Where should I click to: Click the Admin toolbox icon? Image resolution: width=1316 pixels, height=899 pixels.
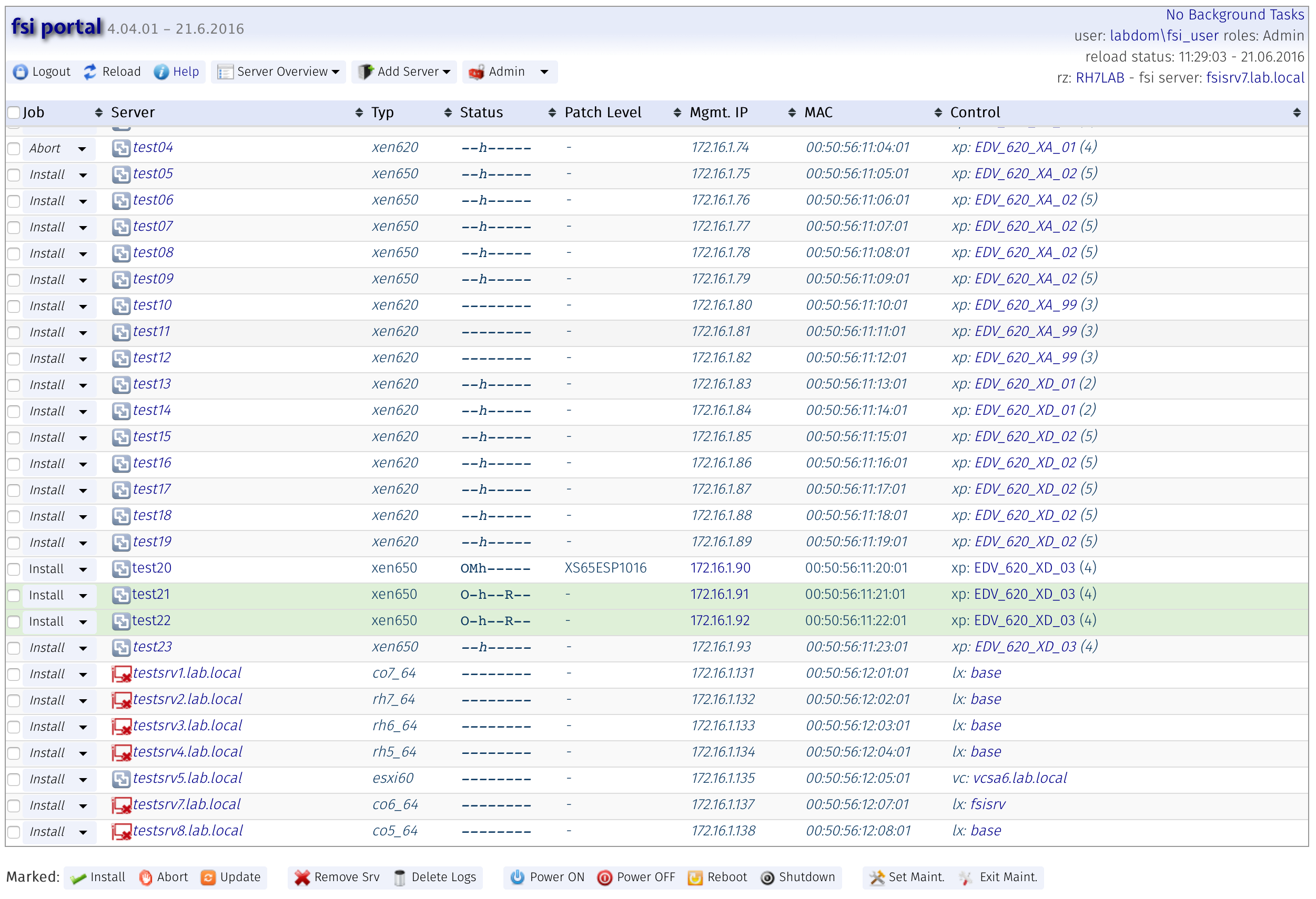point(476,72)
